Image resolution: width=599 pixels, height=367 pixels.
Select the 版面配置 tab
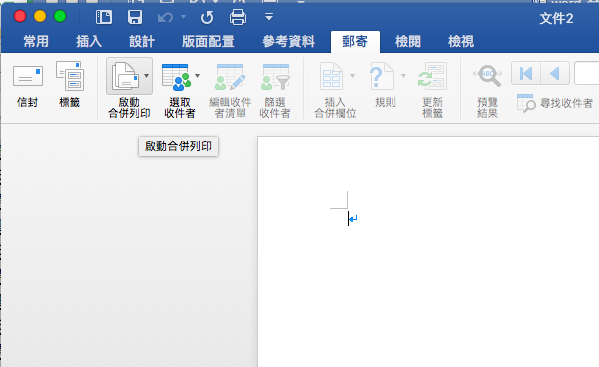208,41
